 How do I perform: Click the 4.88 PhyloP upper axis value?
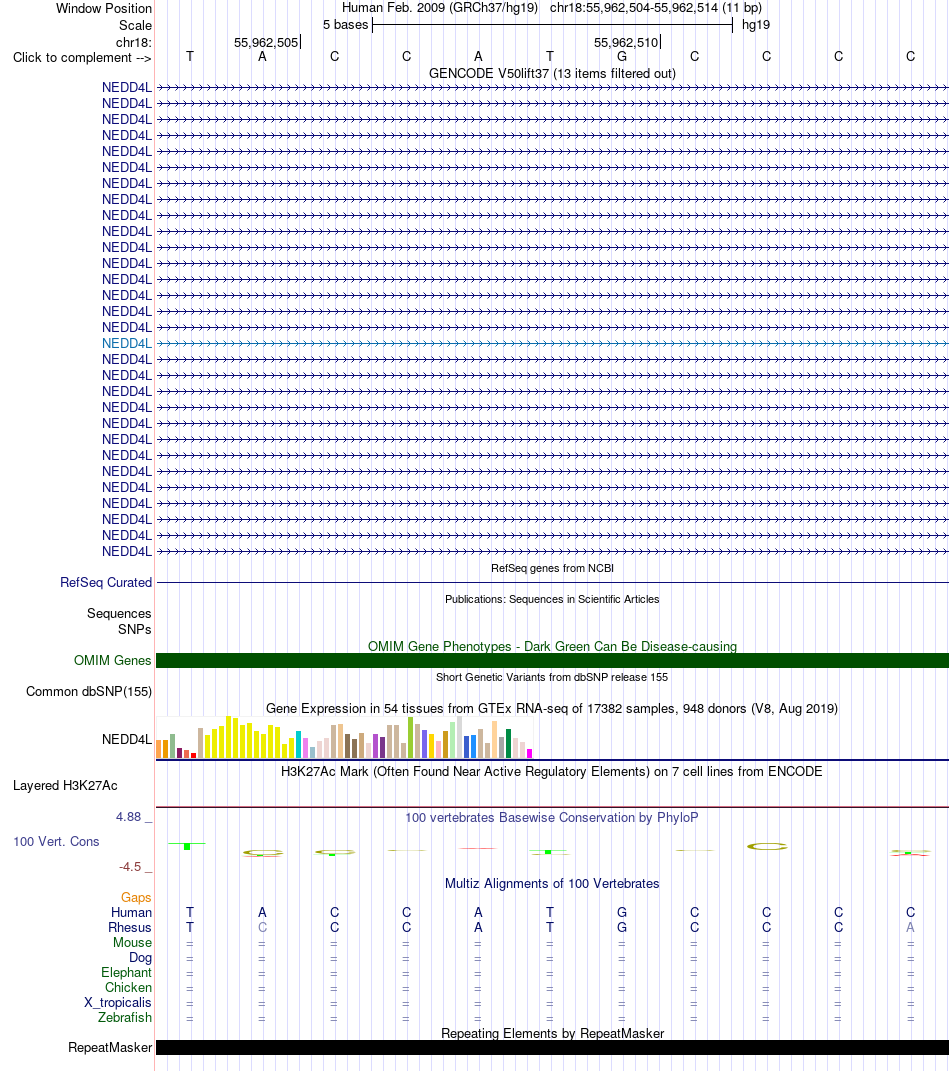[x=128, y=816]
